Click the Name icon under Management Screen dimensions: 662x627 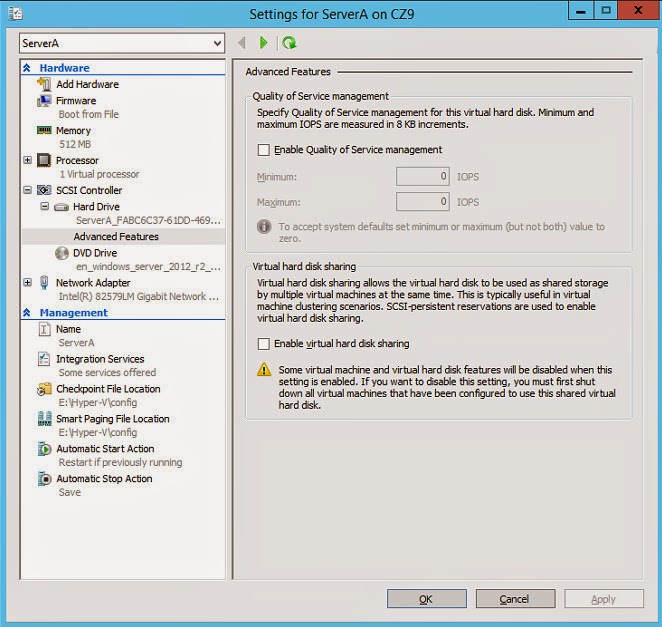point(44,329)
